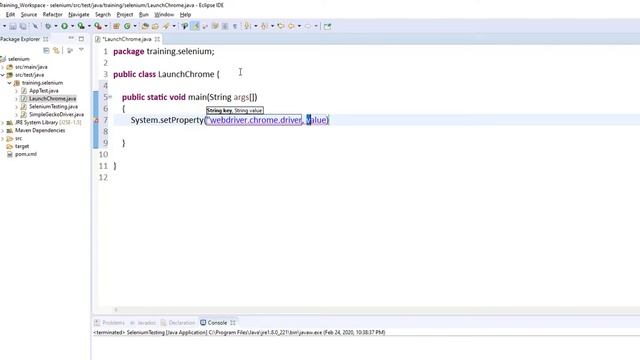This screenshot has height=360, width=640.
Task: Open the Window menu
Action: pyautogui.click(x=164, y=14)
